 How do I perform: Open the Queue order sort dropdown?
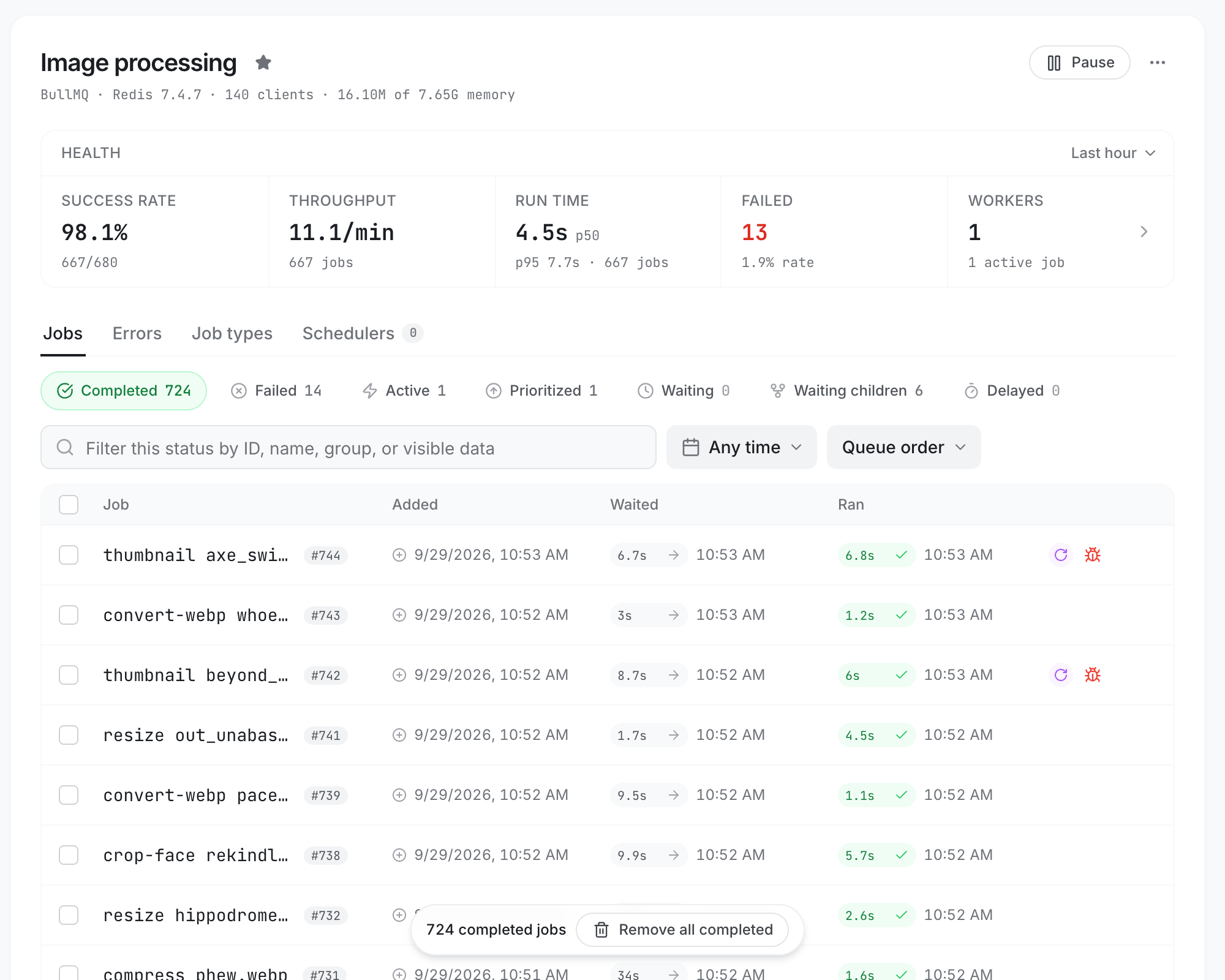903,447
